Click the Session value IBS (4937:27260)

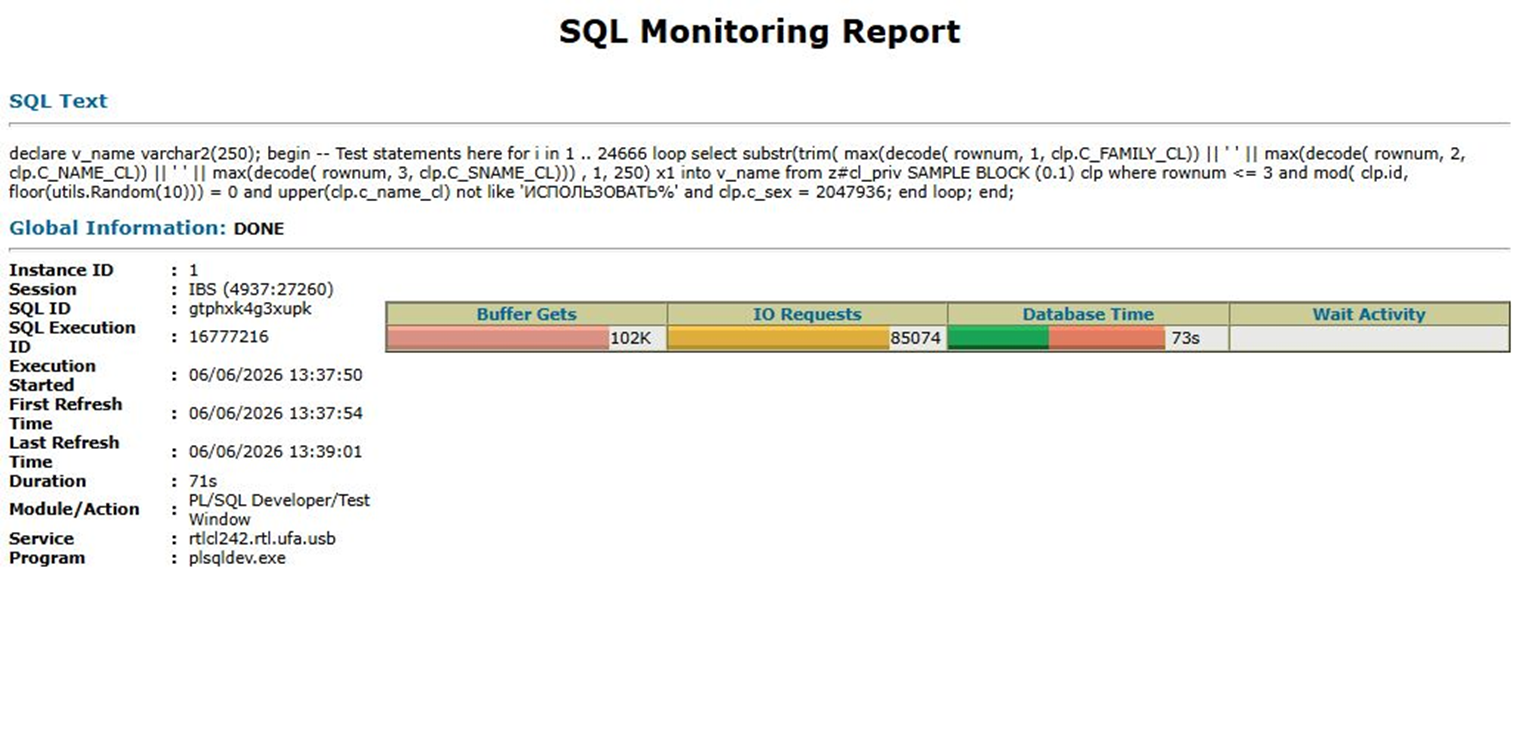[x=261, y=289]
